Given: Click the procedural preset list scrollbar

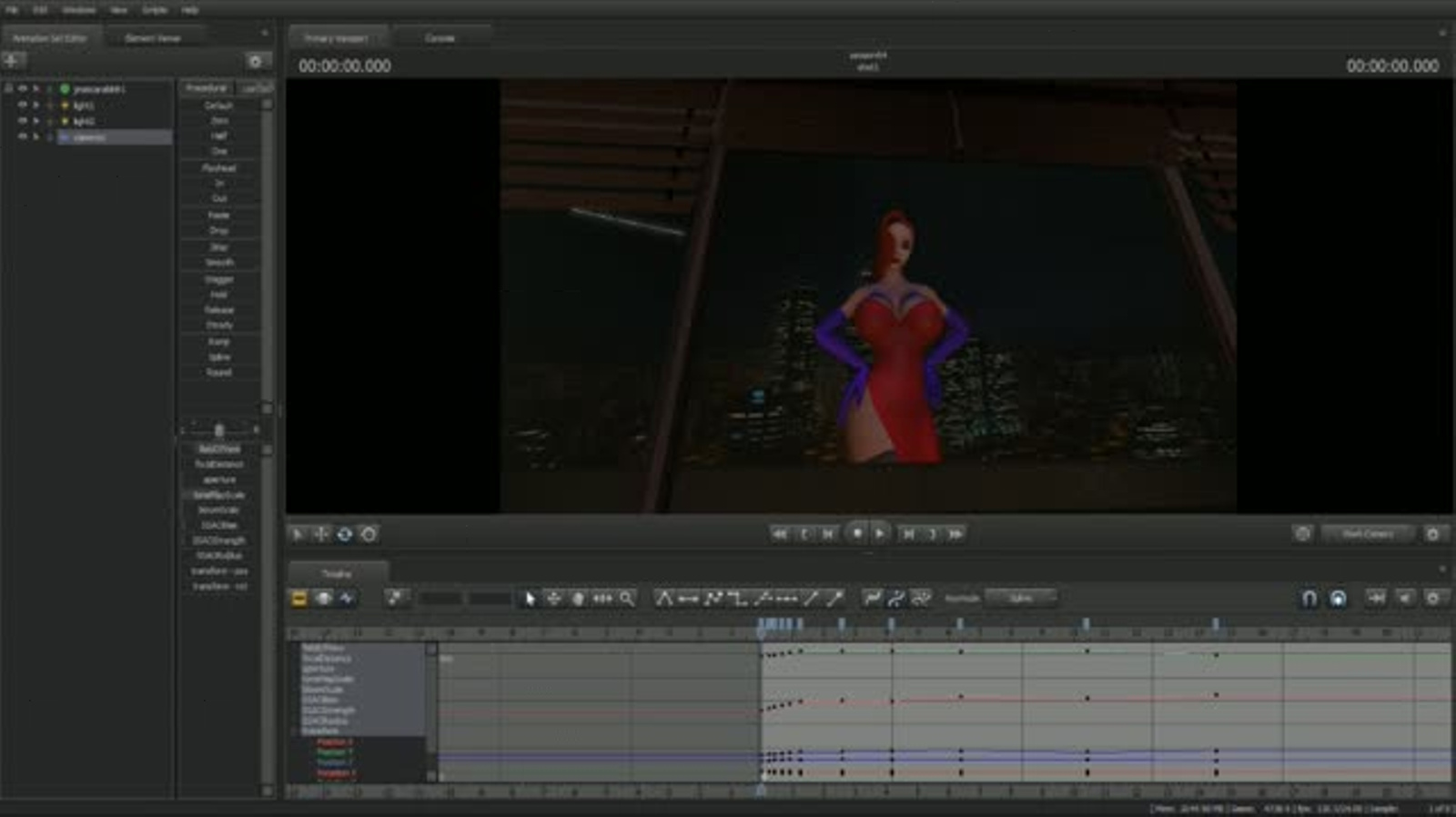Looking at the screenshot, I should (x=267, y=255).
